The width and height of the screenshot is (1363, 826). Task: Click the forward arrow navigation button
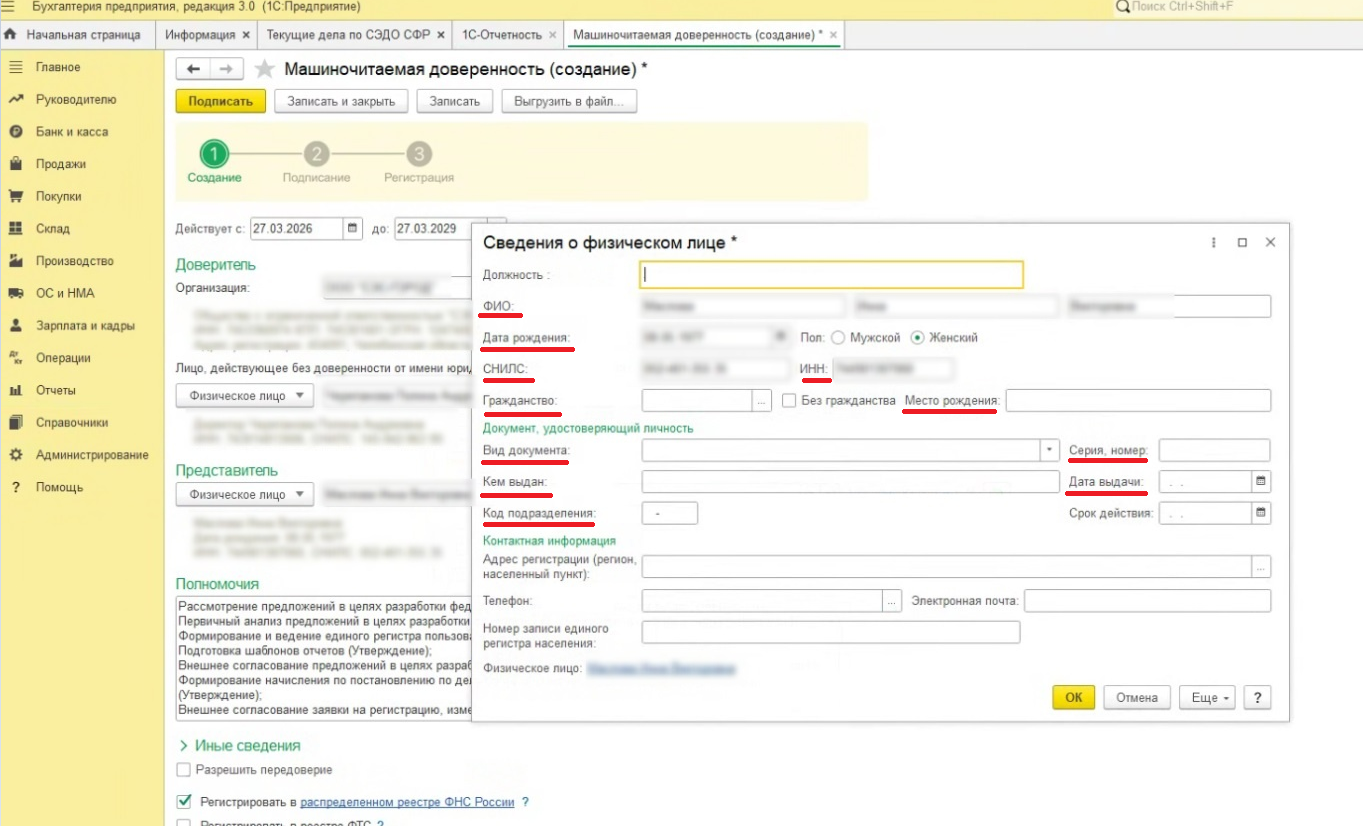pyautogui.click(x=227, y=69)
